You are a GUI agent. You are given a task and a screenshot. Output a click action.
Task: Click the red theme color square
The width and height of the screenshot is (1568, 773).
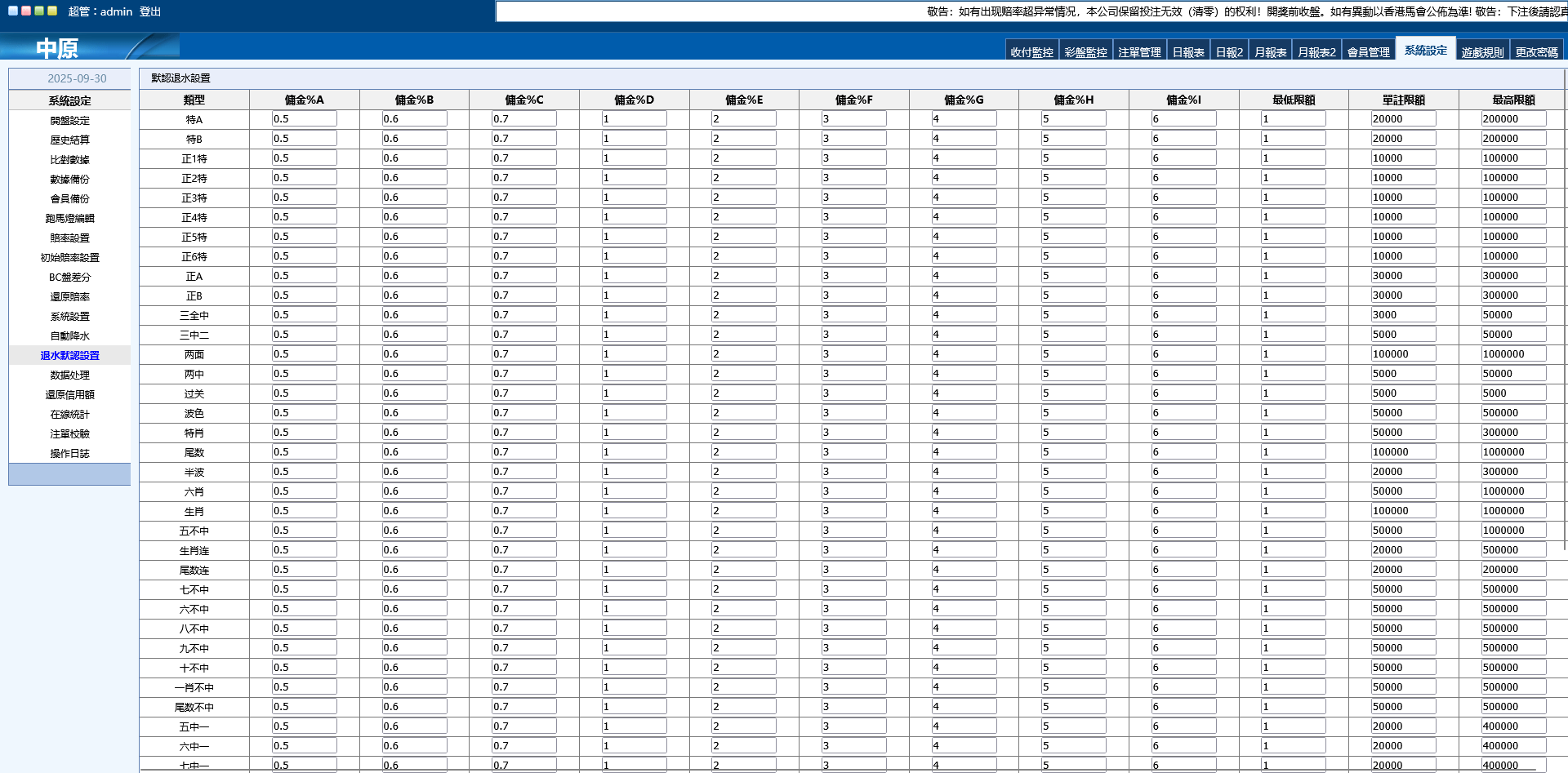[26, 11]
